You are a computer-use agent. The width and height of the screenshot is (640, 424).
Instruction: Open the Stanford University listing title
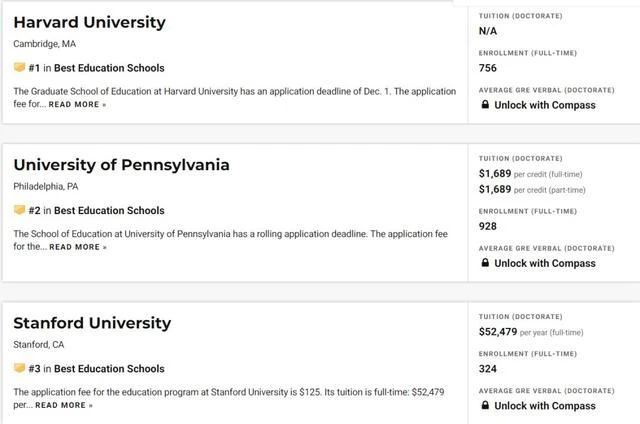(x=92, y=323)
